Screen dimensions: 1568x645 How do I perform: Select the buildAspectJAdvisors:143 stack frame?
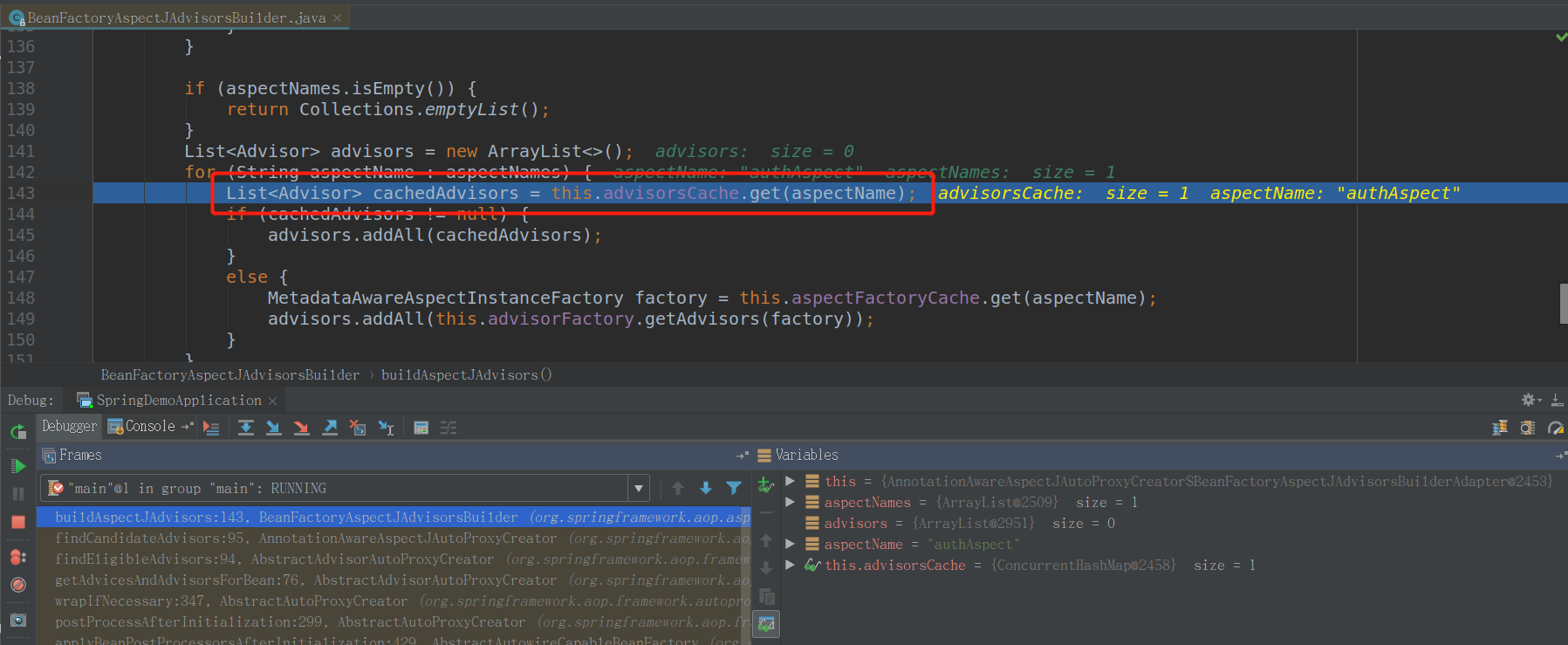(x=394, y=518)
